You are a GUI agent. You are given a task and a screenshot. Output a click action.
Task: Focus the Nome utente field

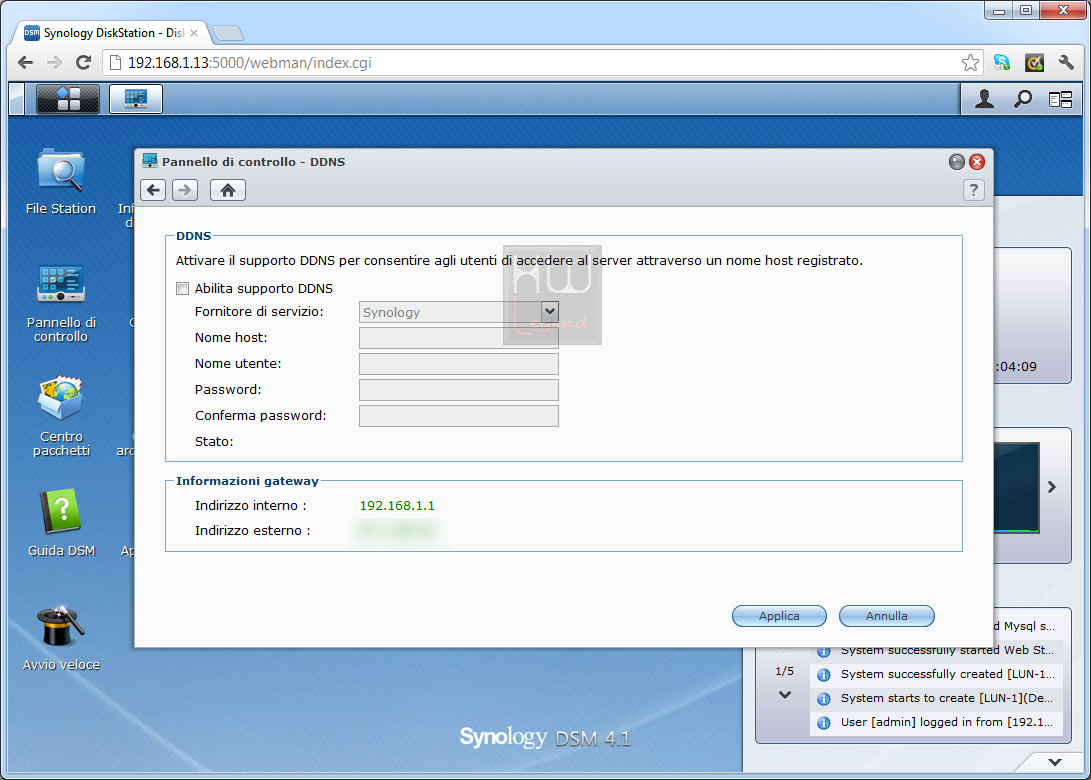[459, 363]
